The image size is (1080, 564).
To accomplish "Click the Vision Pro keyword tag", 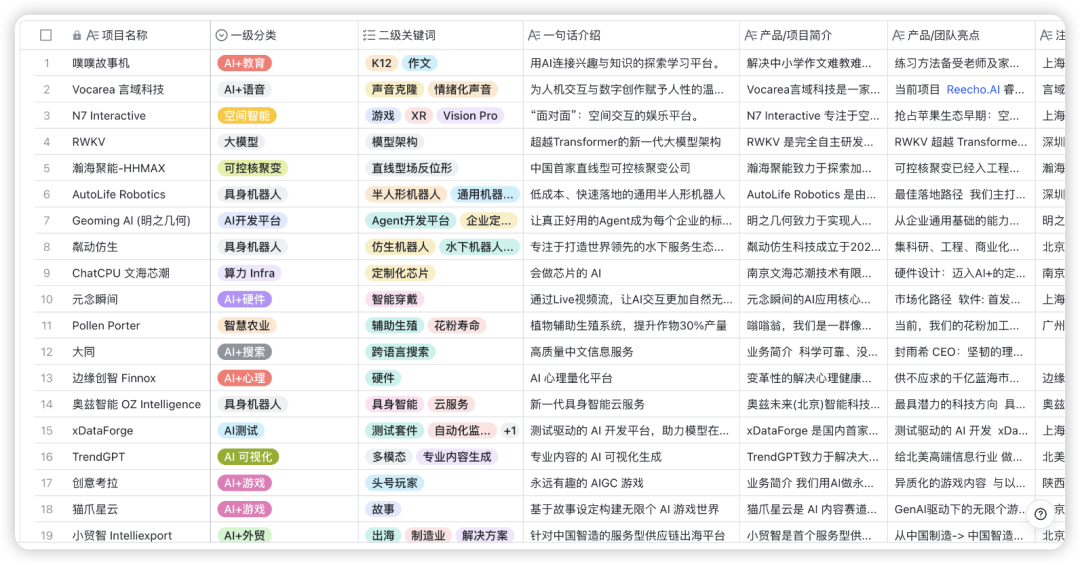I will (470, 116).
